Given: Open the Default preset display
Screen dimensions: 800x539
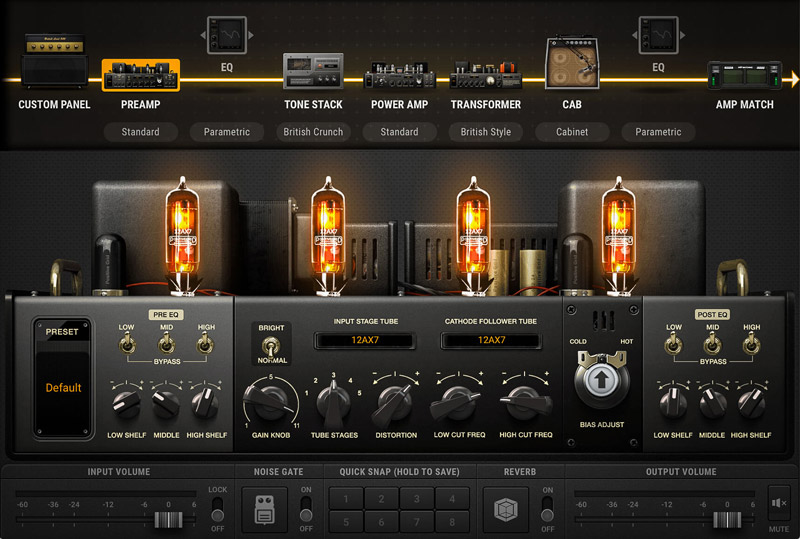Looking at the screenshot, I should [x=63, y=387].
